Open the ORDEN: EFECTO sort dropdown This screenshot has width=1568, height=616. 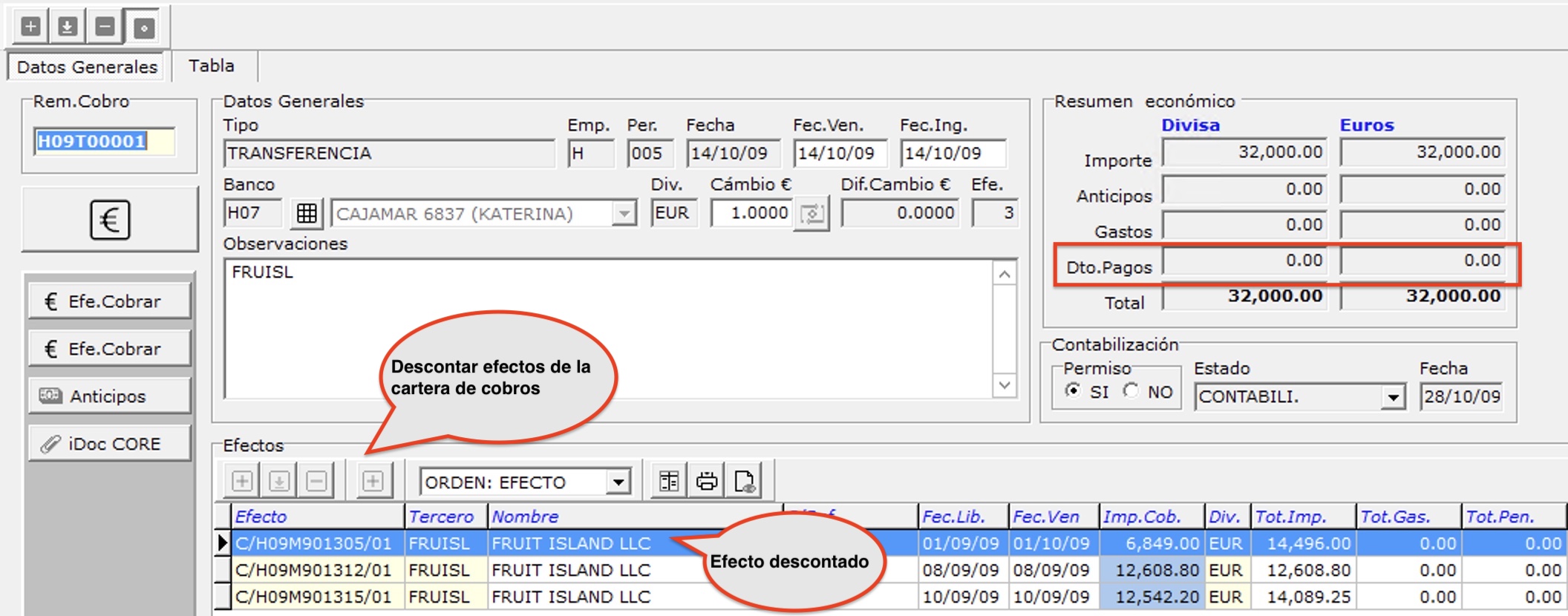618,482
